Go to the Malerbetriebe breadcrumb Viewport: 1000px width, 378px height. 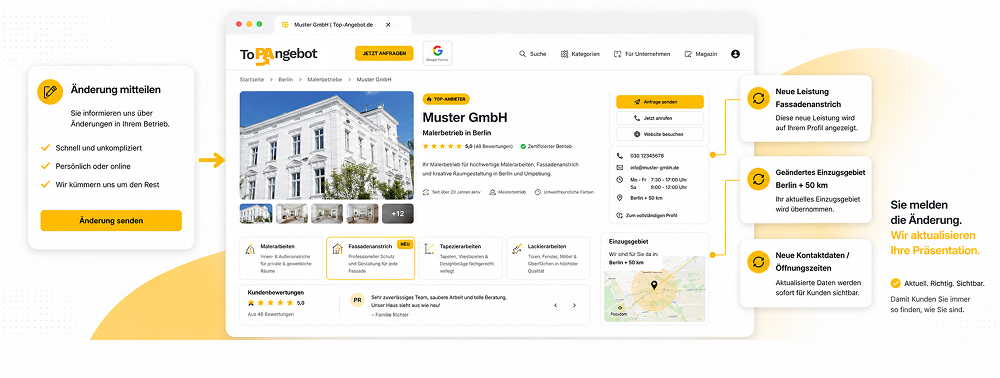pos(325,80)
